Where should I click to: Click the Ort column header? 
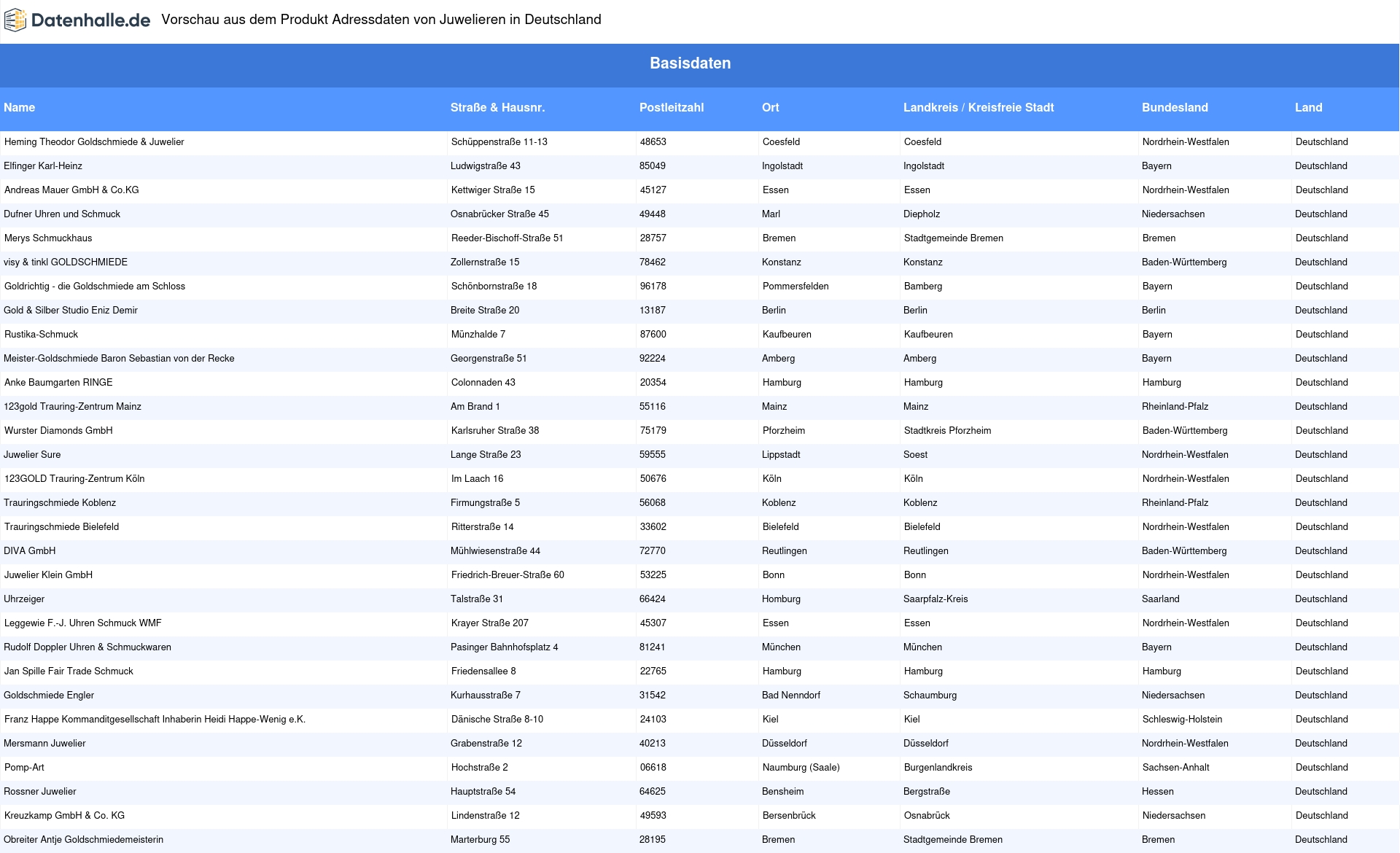tap(770, 108)
